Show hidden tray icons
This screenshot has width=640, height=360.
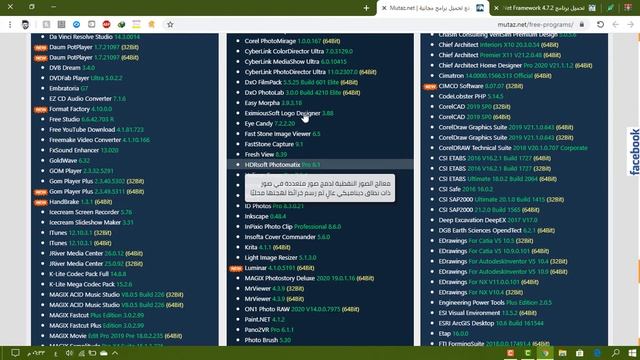click(x=115, y=353)
